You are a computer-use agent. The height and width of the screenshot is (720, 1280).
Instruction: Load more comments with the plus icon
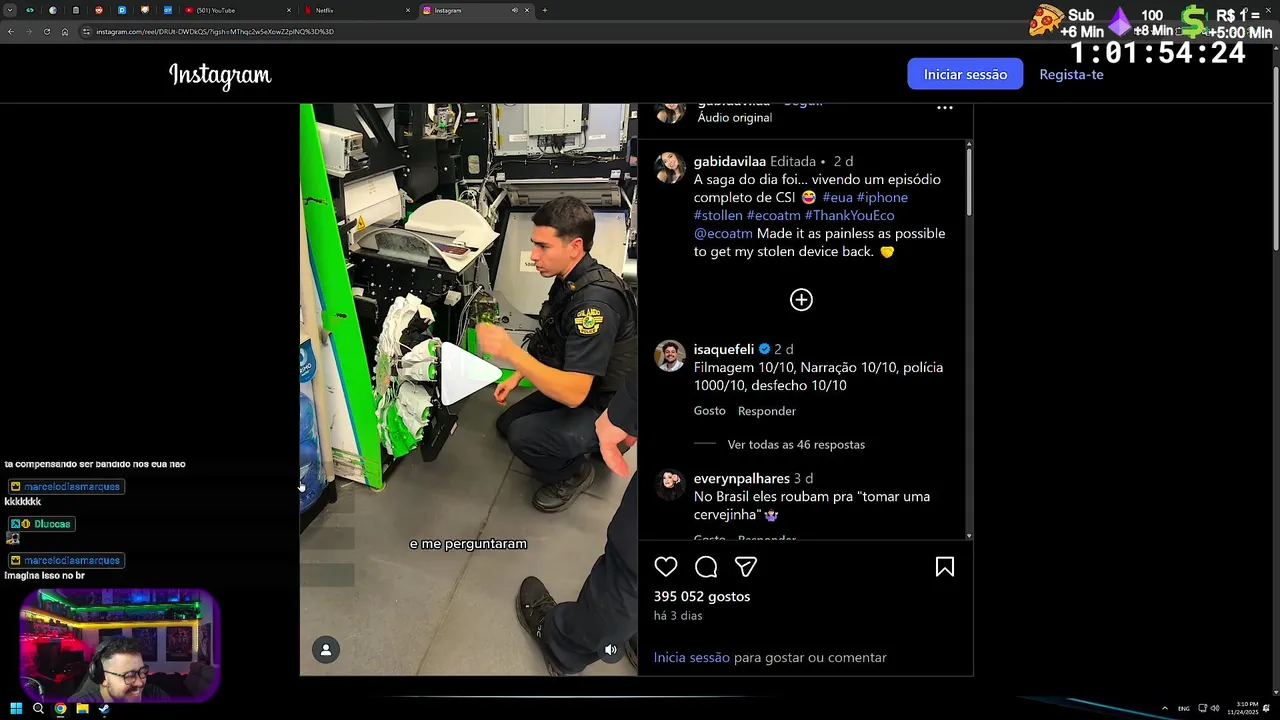[x=801, y=300]
